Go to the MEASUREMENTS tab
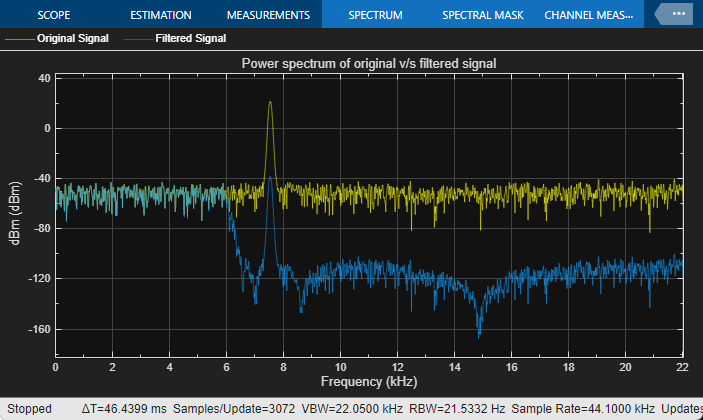 [268, 15]
